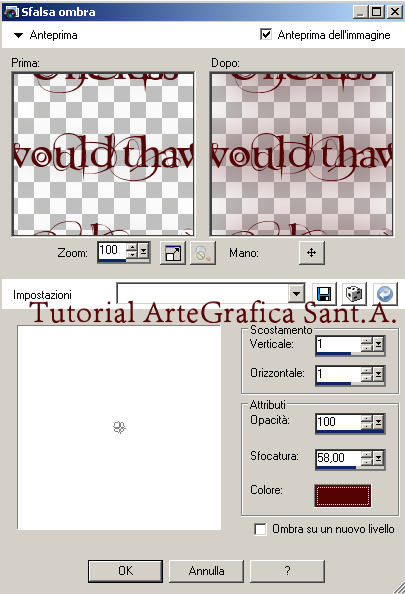Click the question mark help button
The height and width of the screenshot is (594, 405).
288,571
